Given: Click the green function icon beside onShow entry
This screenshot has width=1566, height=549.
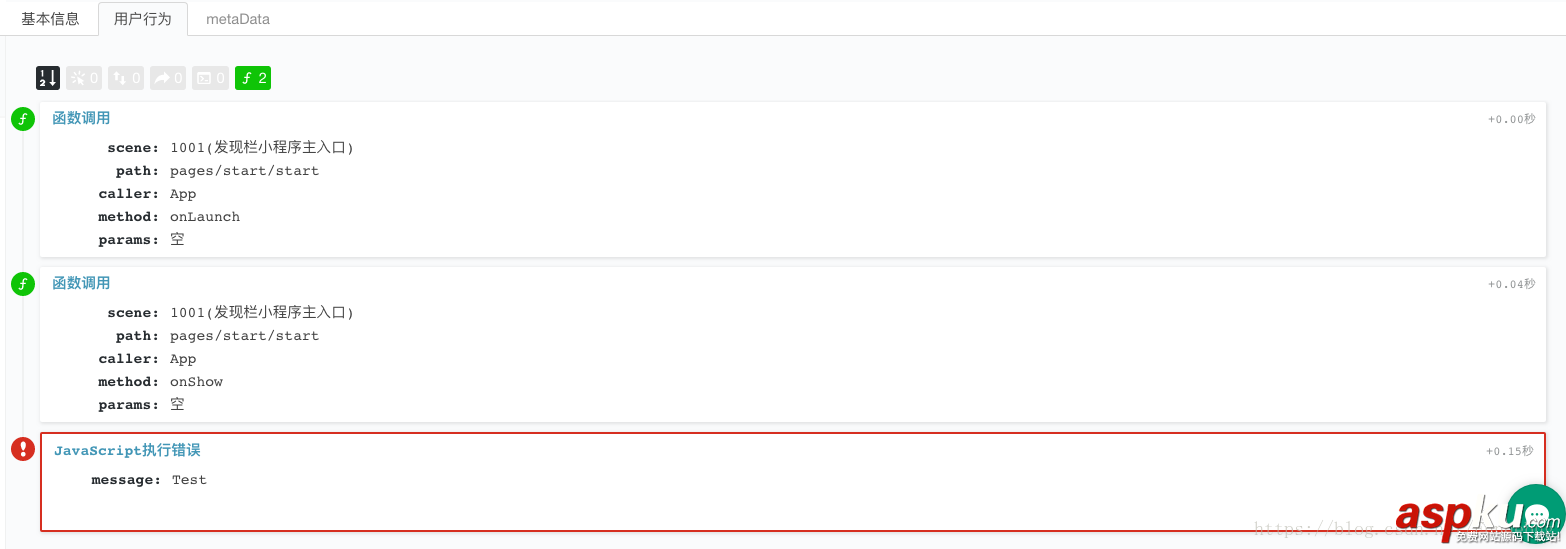Looking at the screenshot, I should click(x=23, y=284).
